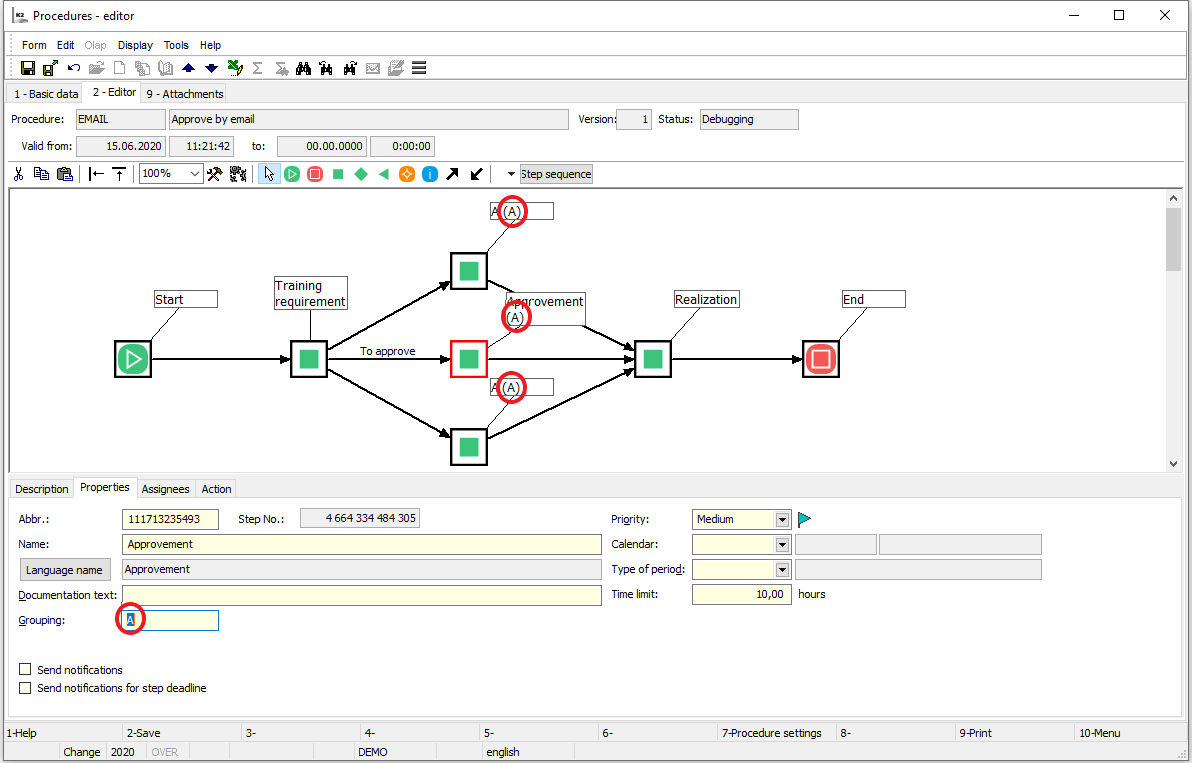Click the Paste clipboard icon

[x=65, y=174]
